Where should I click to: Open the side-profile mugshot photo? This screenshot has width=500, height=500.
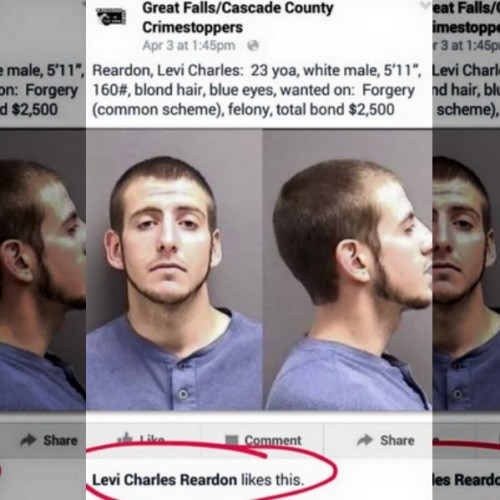347,269
